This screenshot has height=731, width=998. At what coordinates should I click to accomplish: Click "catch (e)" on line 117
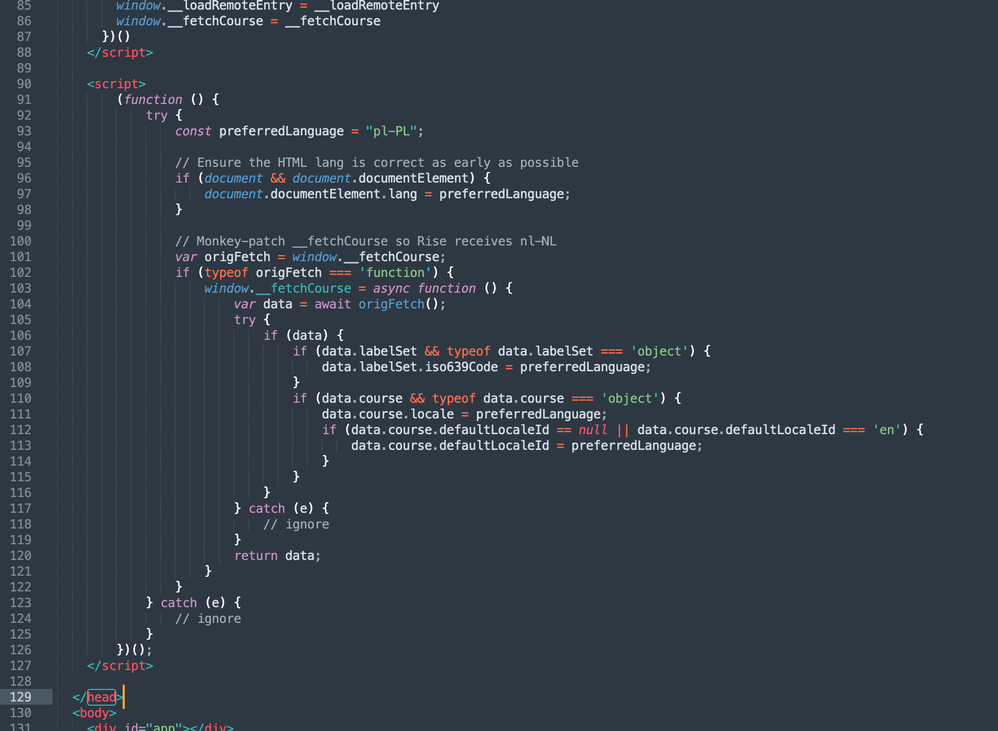[281, 508]
